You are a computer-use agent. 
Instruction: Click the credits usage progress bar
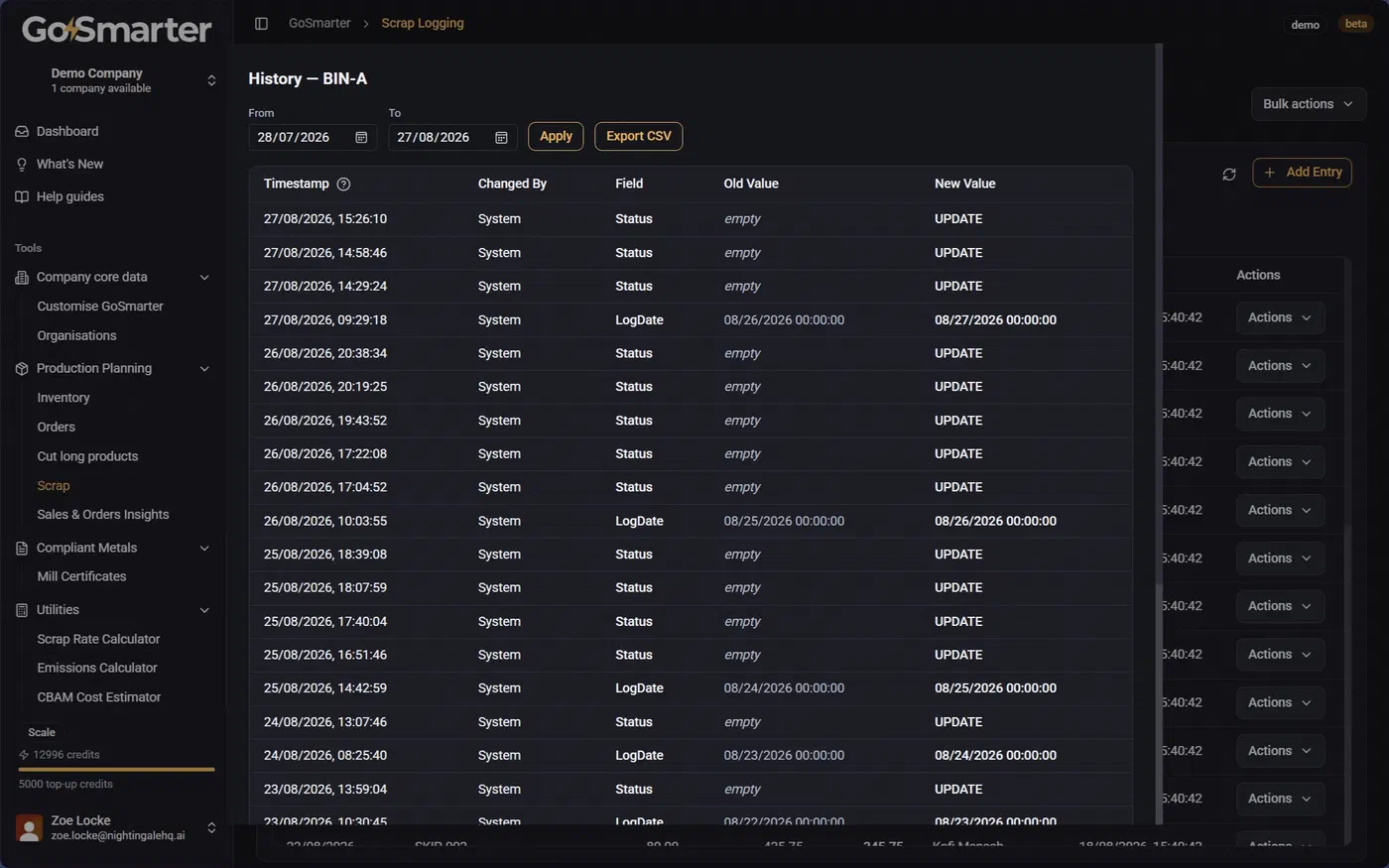click(x=117, y=769)
